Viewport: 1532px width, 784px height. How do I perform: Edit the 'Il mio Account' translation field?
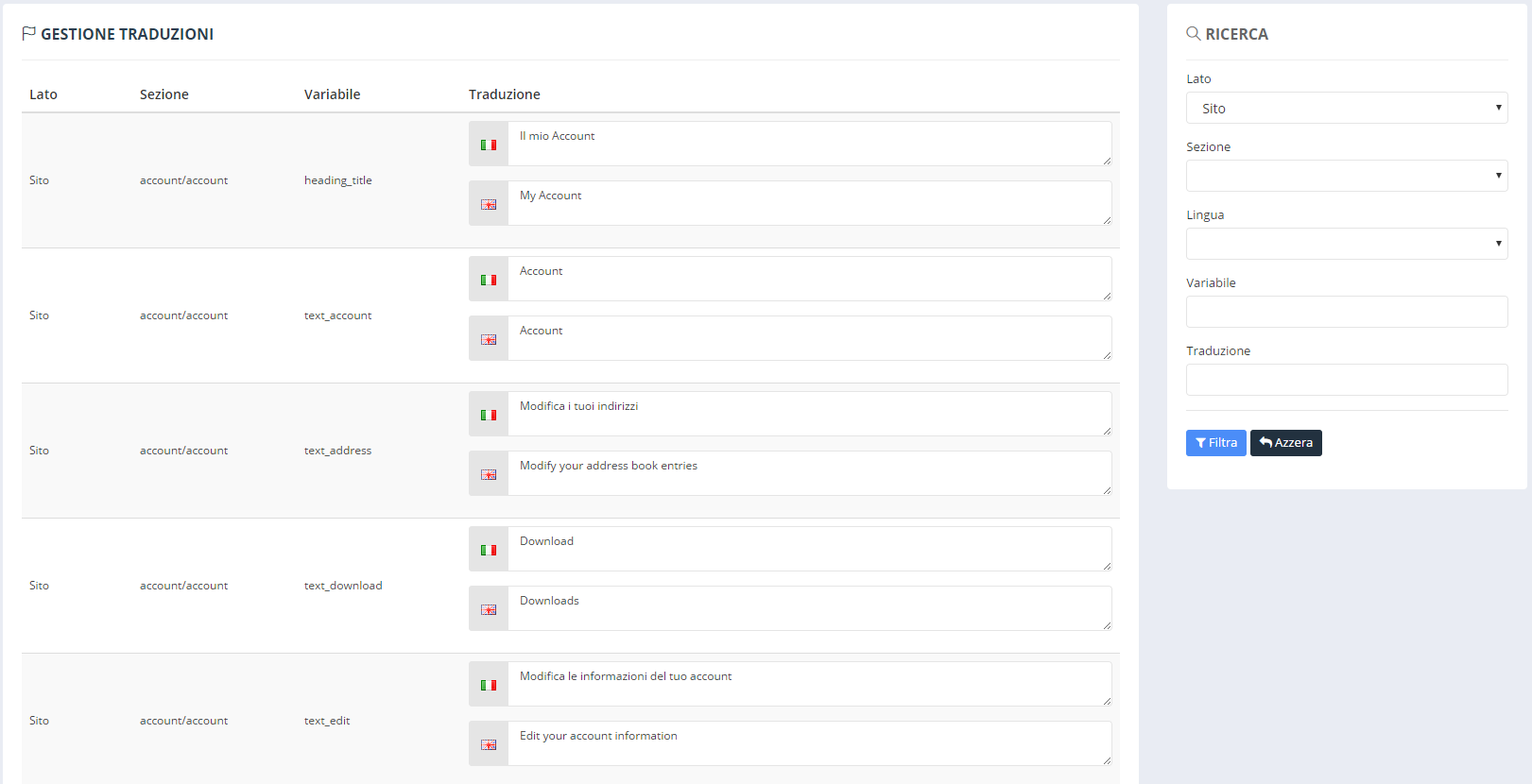click(x=810, y=144)
